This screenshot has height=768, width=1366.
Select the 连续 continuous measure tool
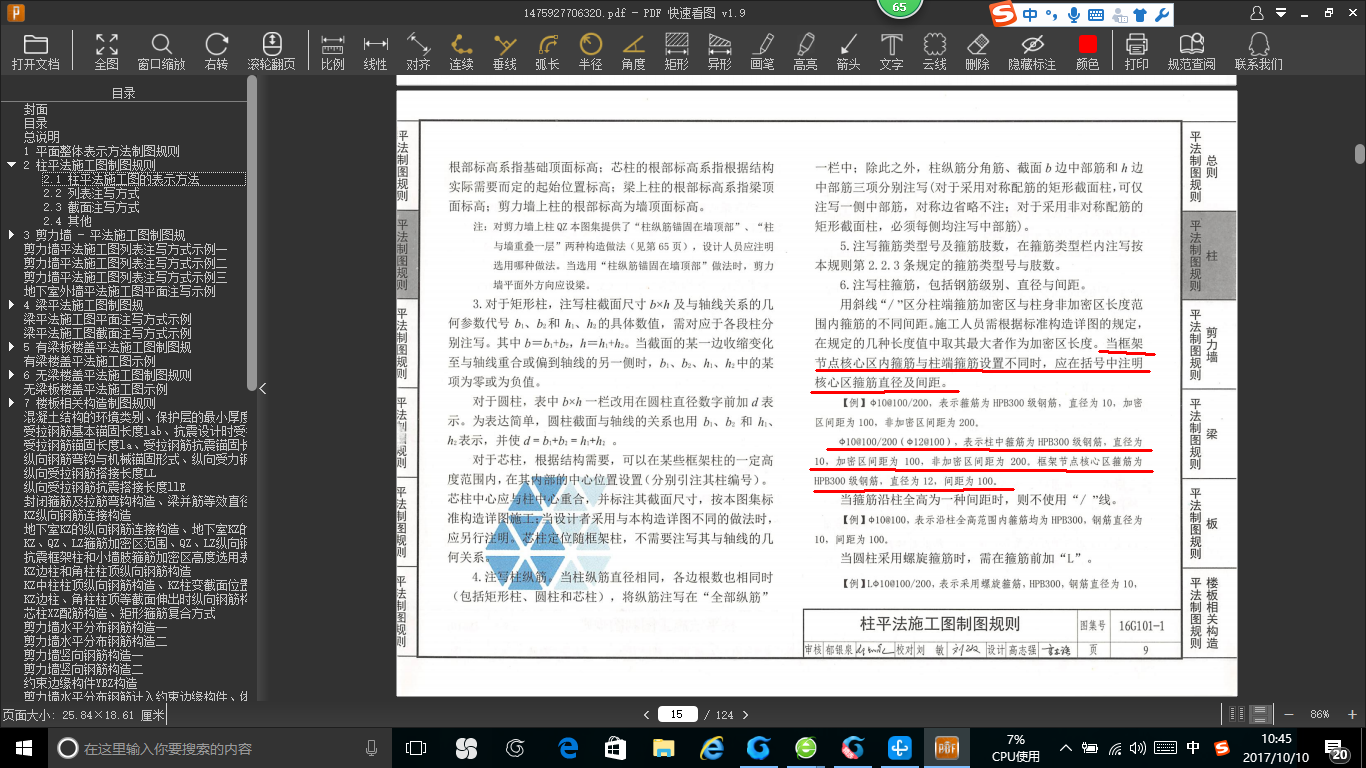tap(461, 52)
